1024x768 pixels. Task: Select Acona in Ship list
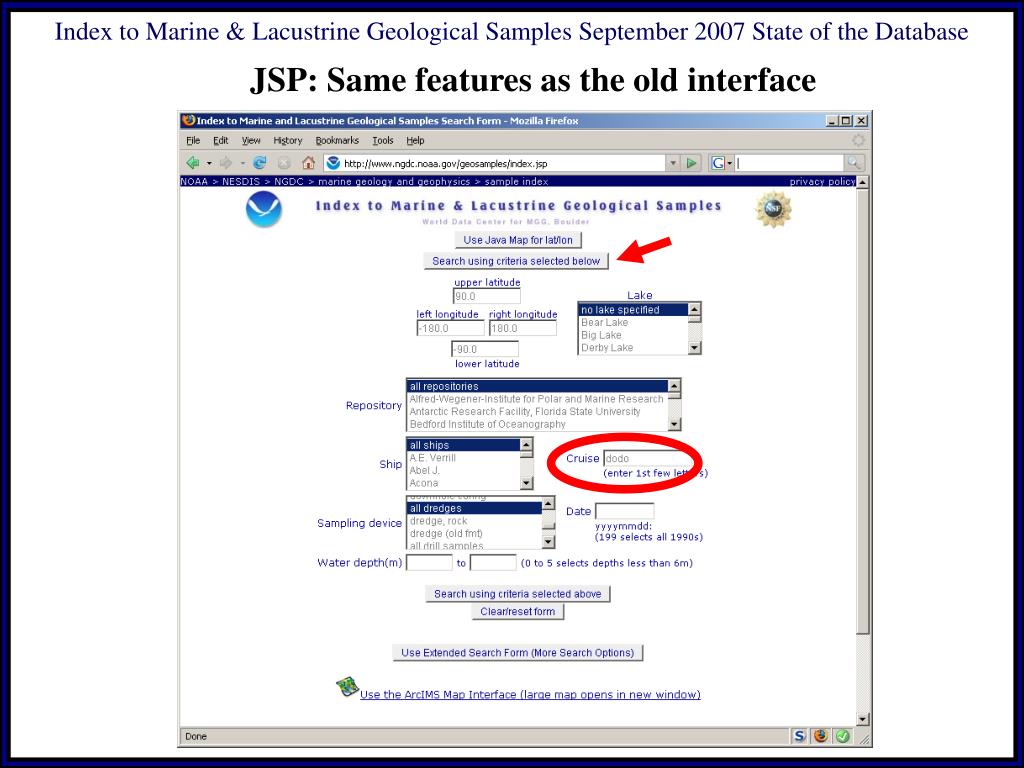424,483
